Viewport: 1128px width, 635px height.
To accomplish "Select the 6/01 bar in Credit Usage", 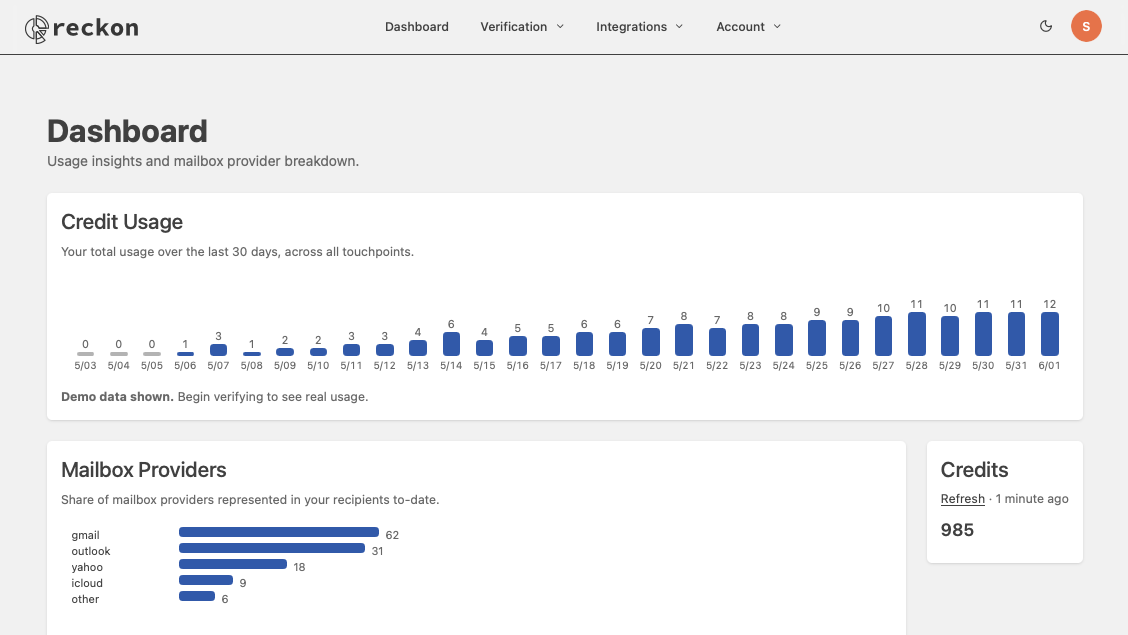I will pos(1050,334).
